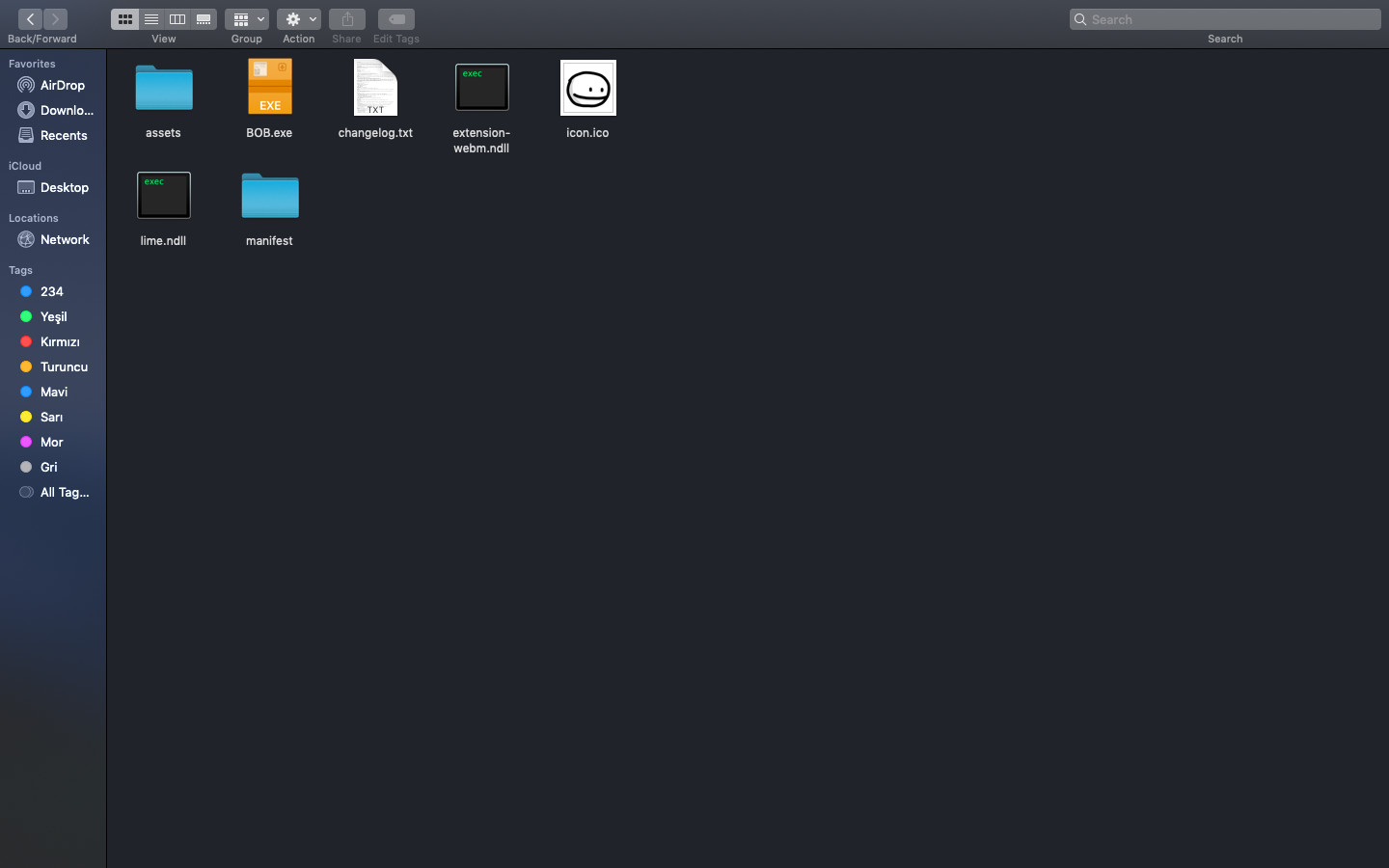Select the Kırmızı red tag
1389x868 pixels.
click(x=59, y=341)
